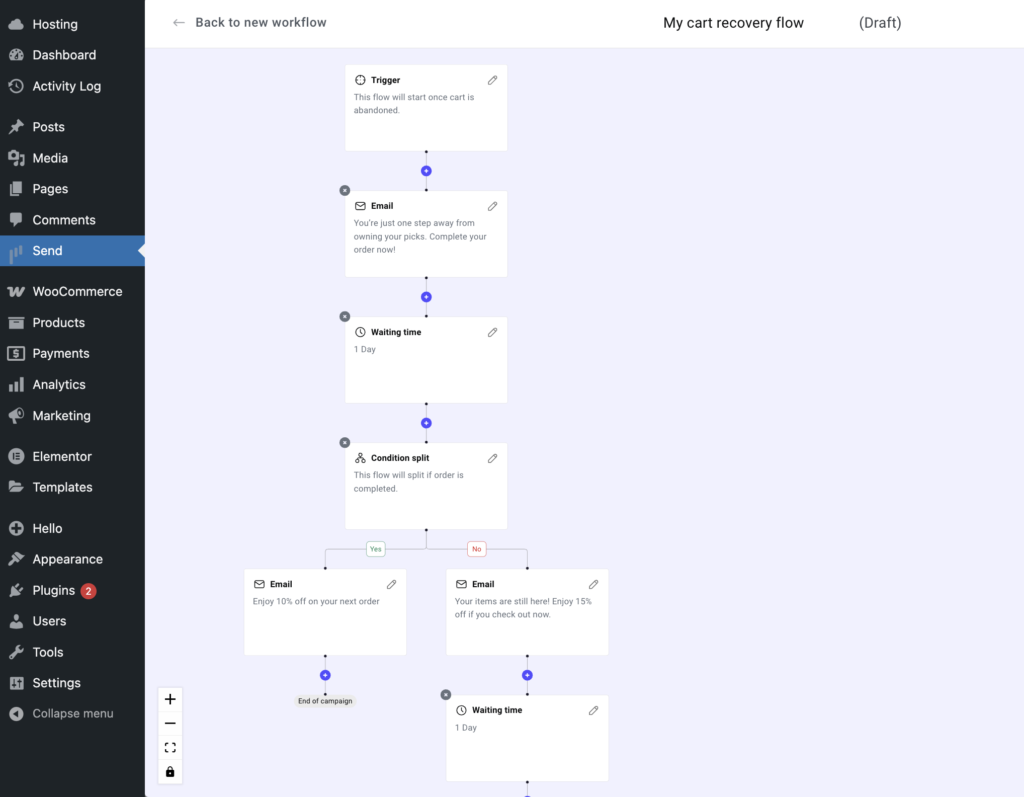Viewport: 1024px width, 797px height.
Task: Click the back arrow icon
Action: (178, 23)
